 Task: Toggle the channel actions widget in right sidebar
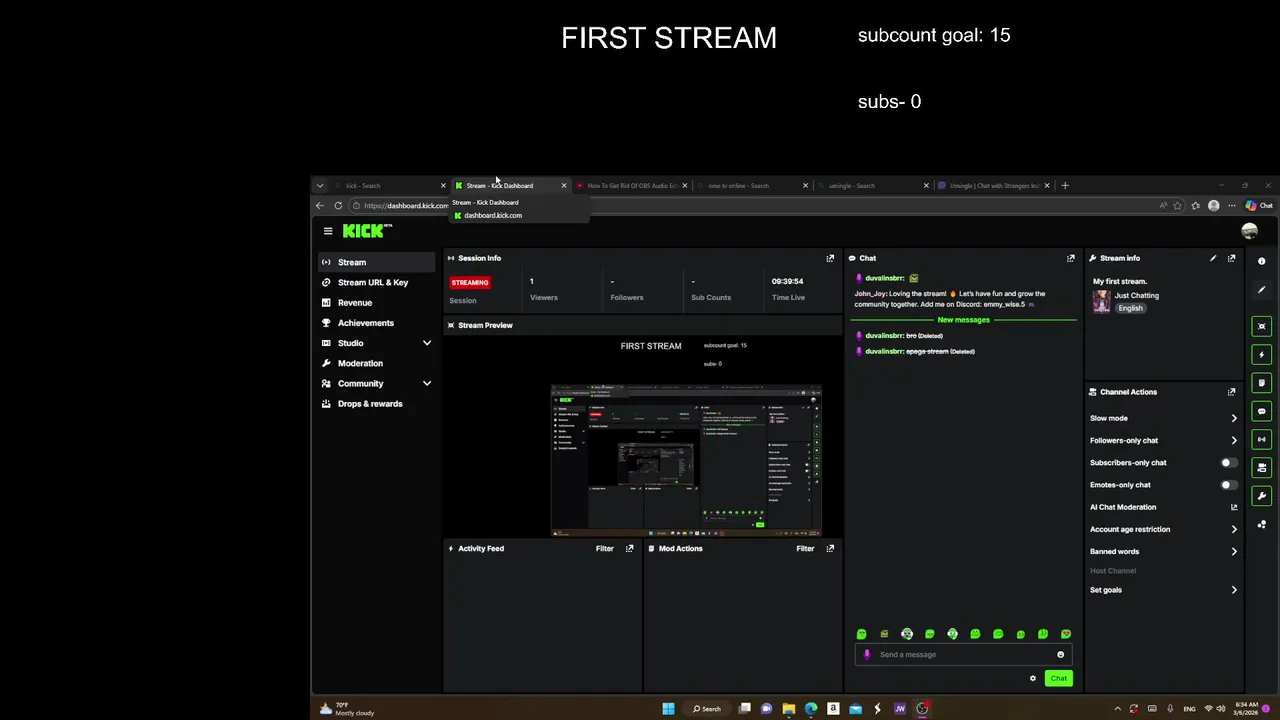click(x=1261, y=468)
